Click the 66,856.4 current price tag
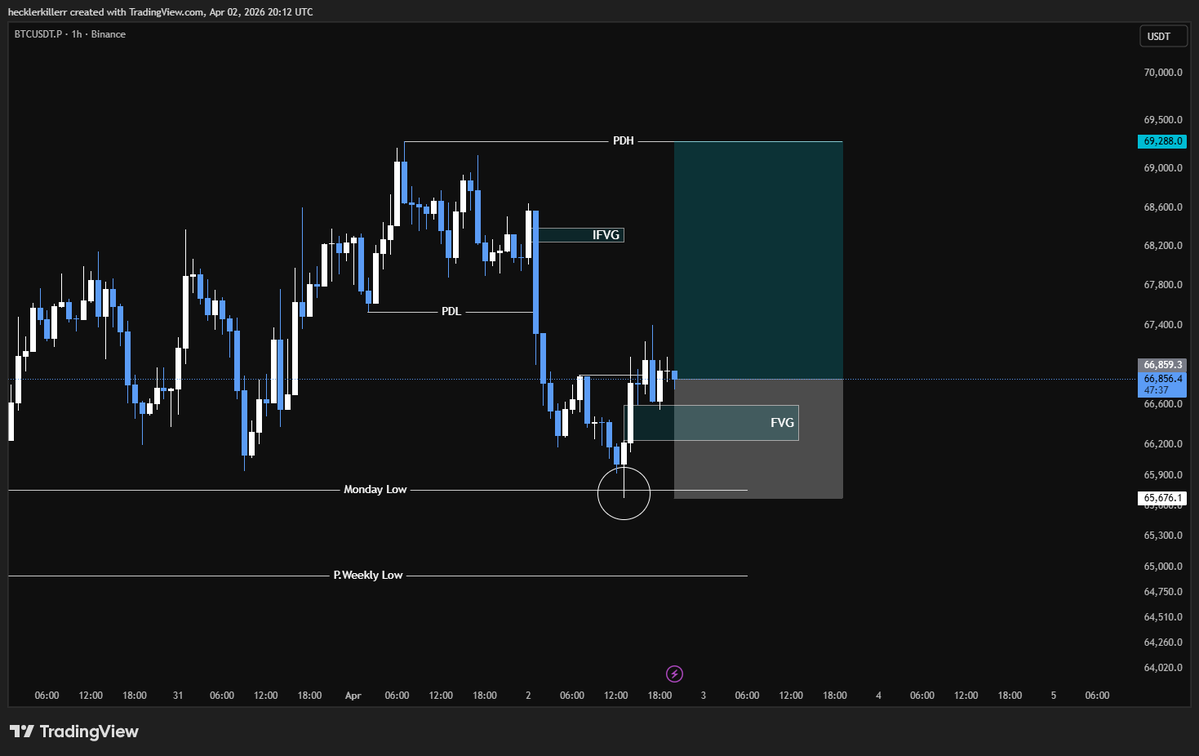1199x756 pixels. [x=1162, y=384]
